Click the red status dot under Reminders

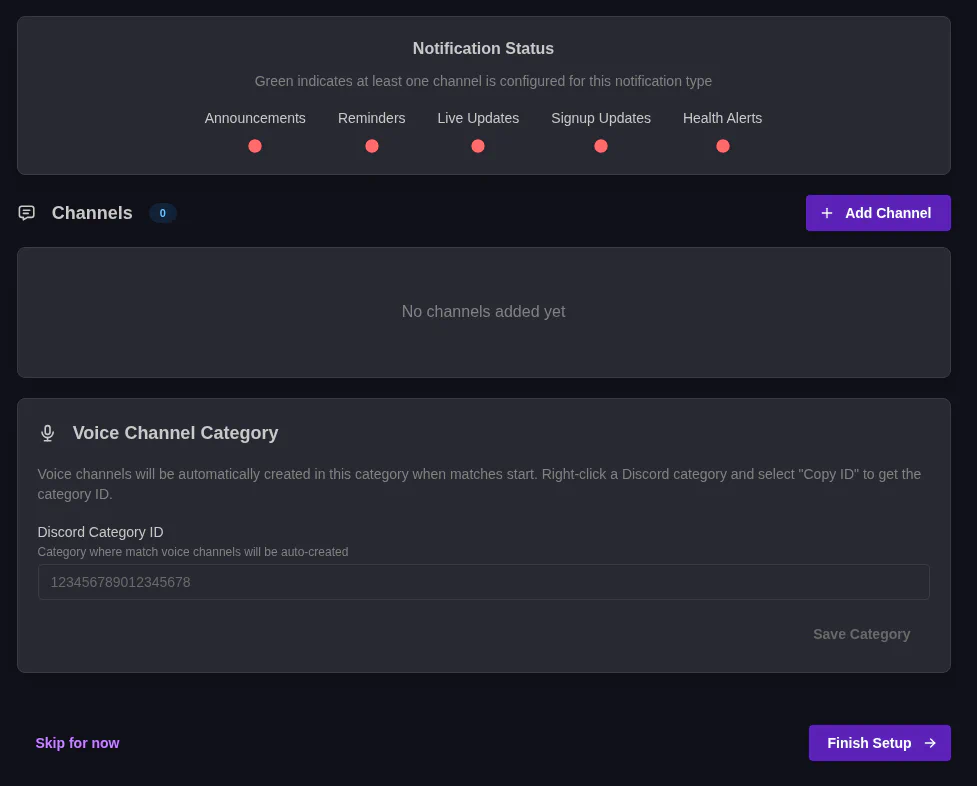371,146
